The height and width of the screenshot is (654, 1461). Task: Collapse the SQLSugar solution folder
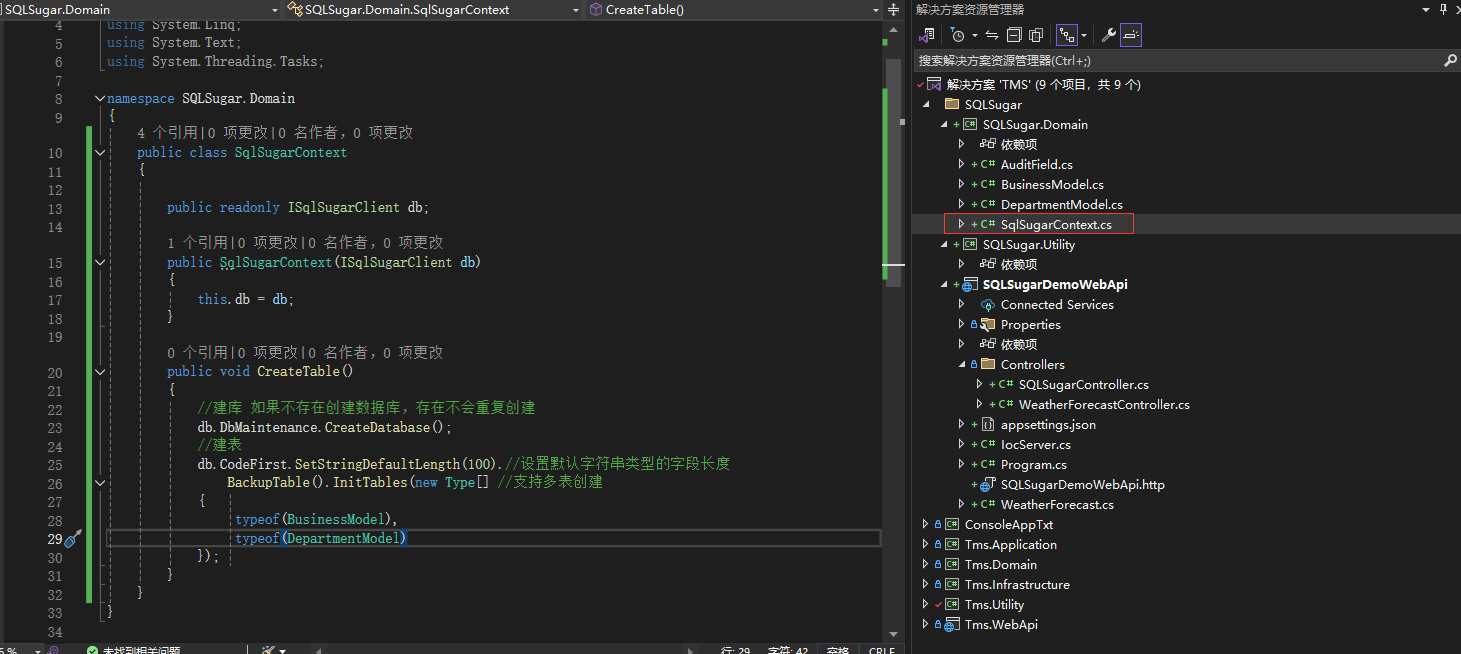pos(925,105)
